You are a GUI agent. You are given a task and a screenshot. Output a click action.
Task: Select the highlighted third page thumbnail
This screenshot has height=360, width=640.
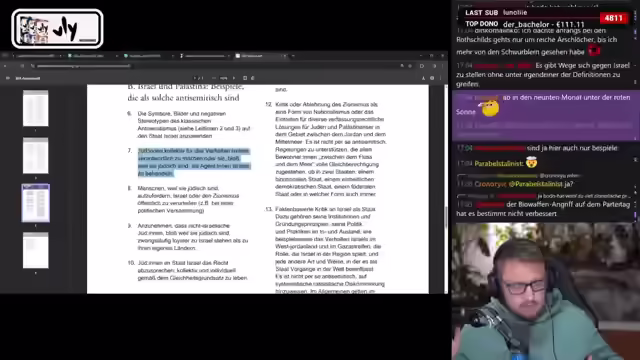click(x=36, y=203)
